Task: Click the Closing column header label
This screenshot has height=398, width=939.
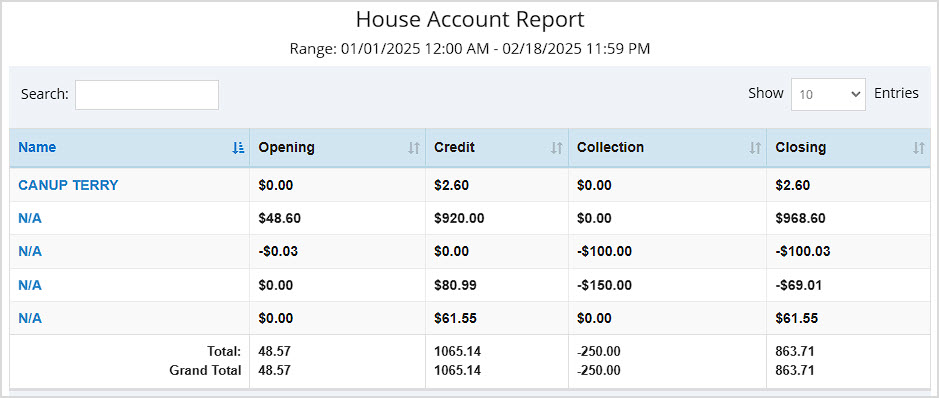Action: 801,147
